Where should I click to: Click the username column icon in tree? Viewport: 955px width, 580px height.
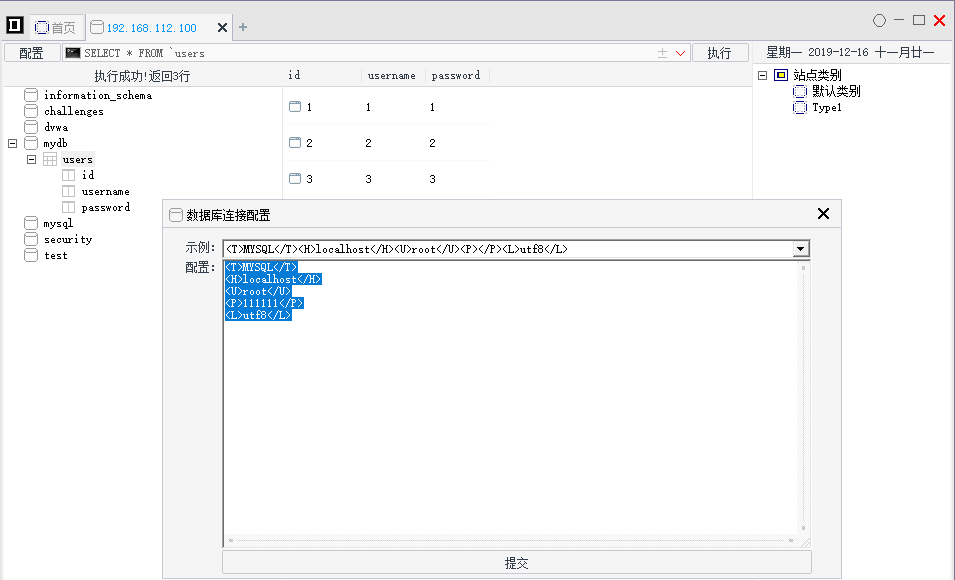[x=69, y=191]
